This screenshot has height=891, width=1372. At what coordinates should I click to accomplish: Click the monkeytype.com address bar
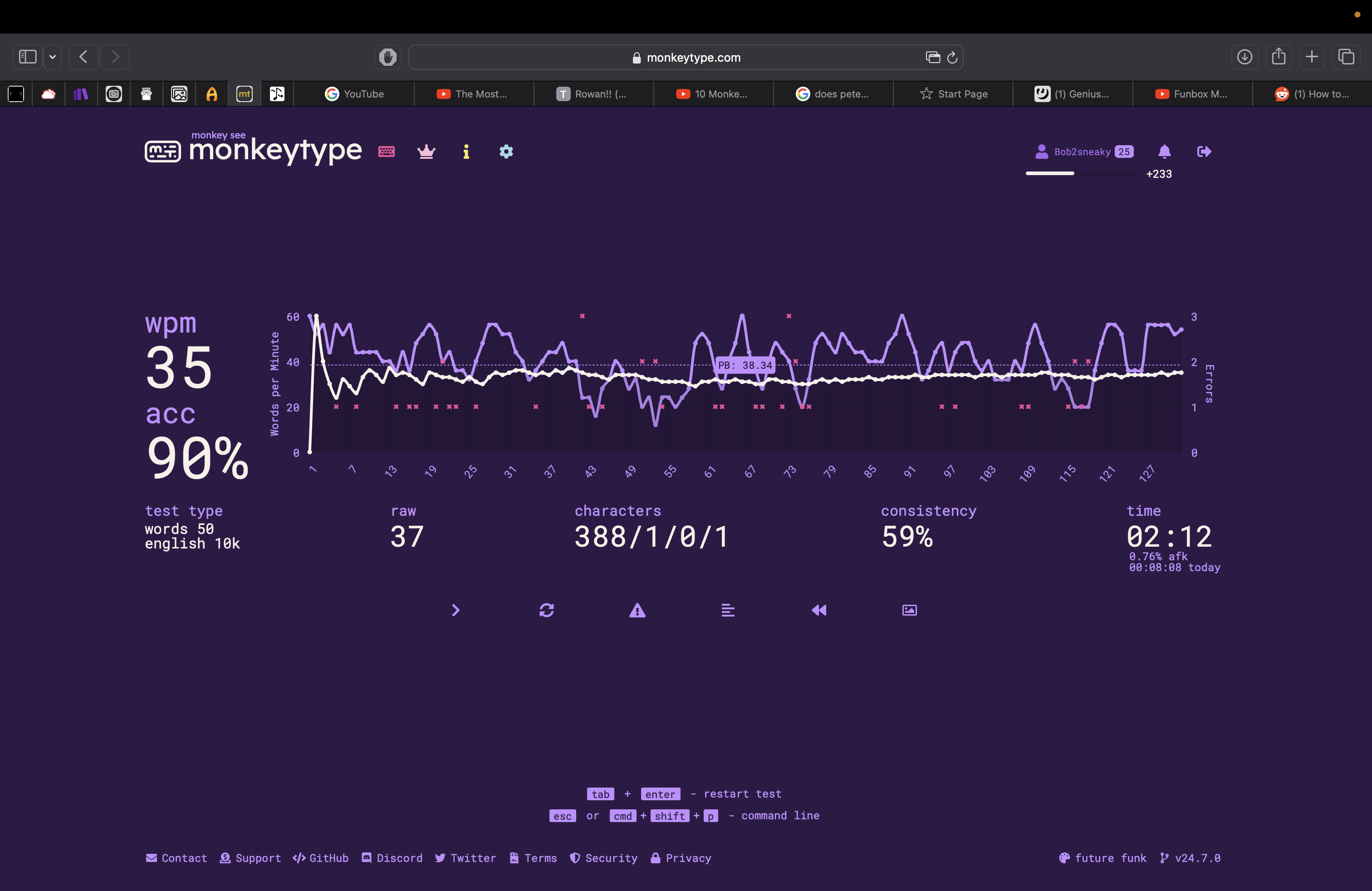686,58
